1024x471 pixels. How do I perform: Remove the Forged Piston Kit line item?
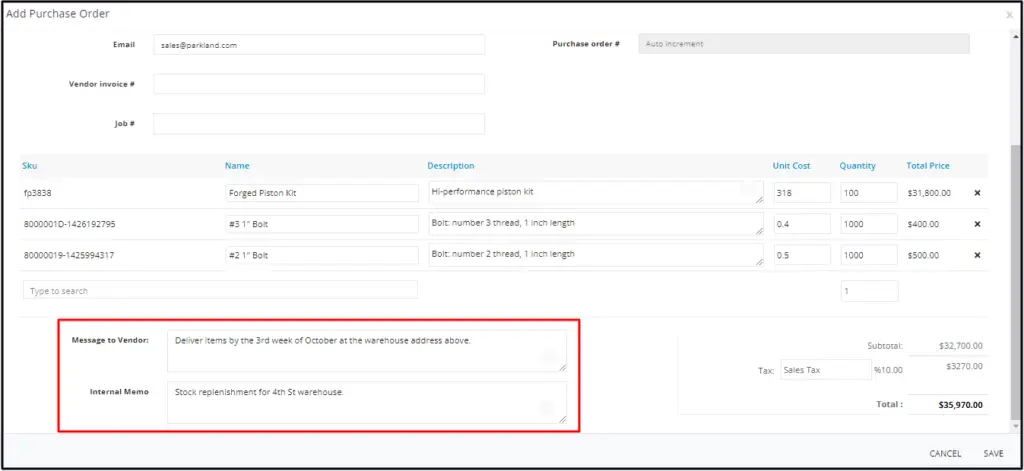click(977, 193)
